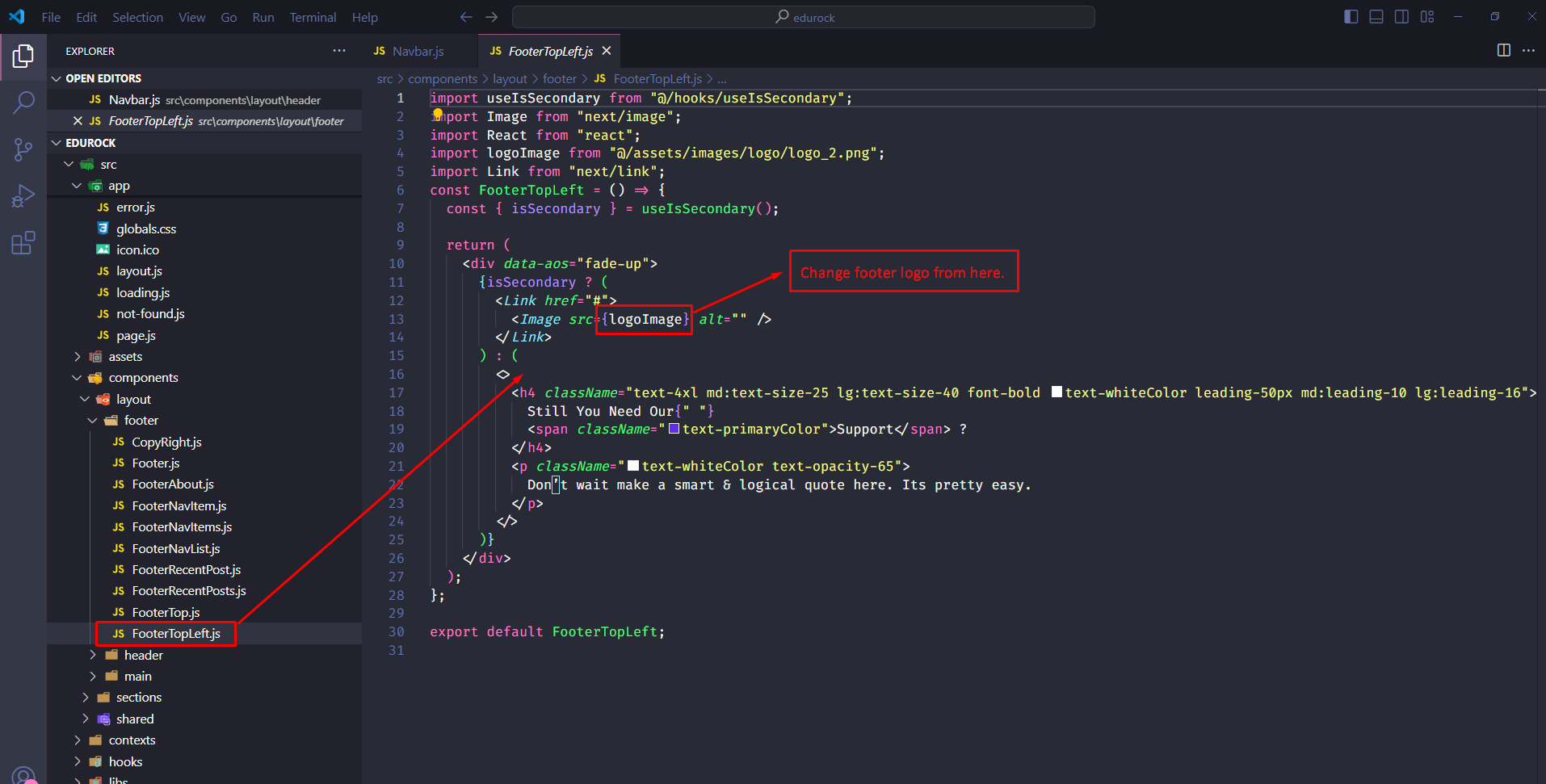This screenshot has width=1546, height=784.
Task: Open error.js file
Action: point(204,208)
